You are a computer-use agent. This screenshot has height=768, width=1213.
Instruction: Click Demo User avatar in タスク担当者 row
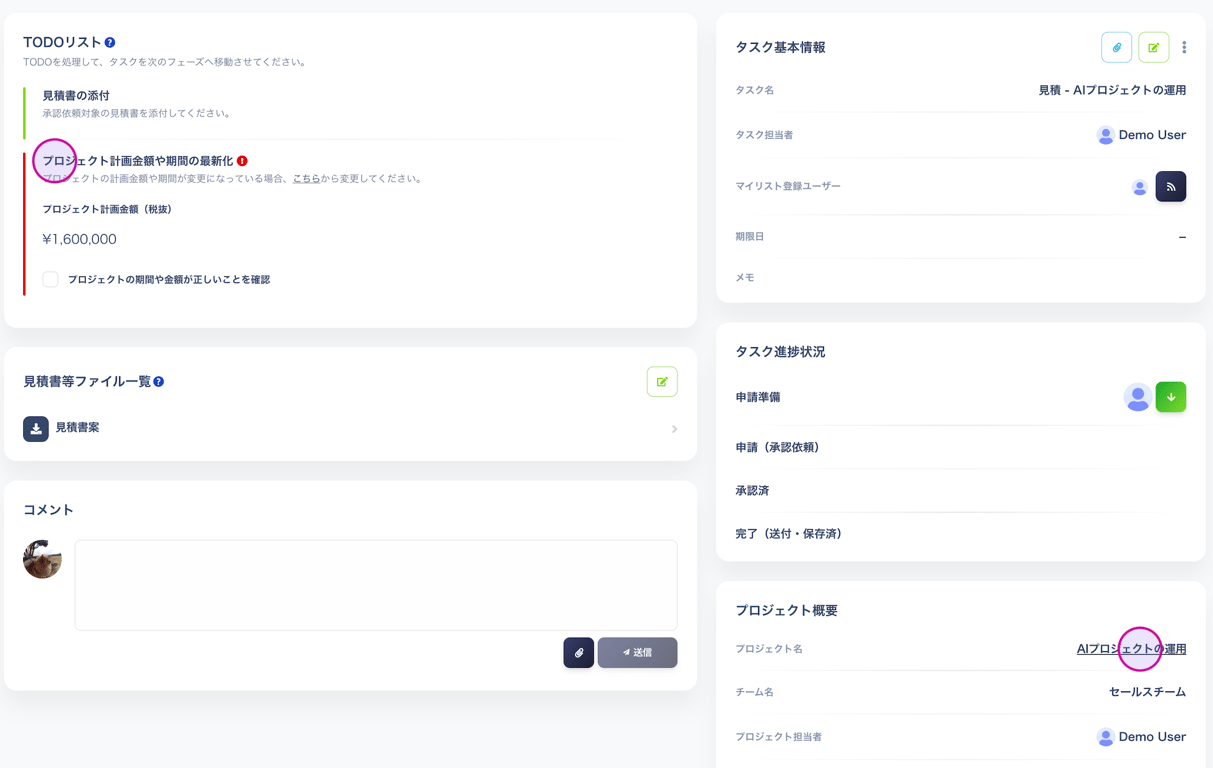click(x=1105, y=135)
